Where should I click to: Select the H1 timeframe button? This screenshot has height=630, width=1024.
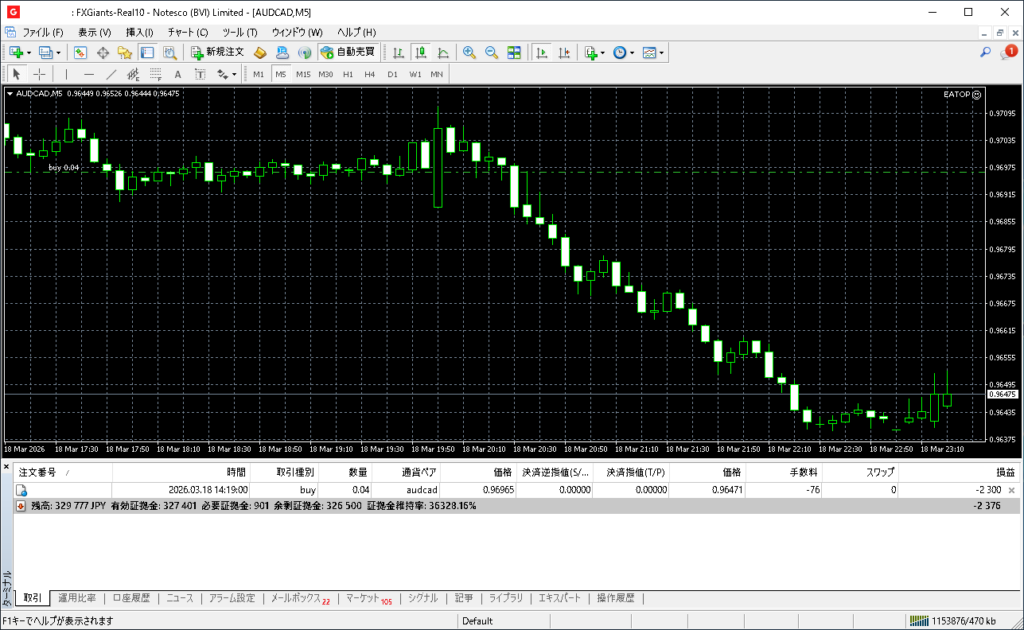coord(348,74)
